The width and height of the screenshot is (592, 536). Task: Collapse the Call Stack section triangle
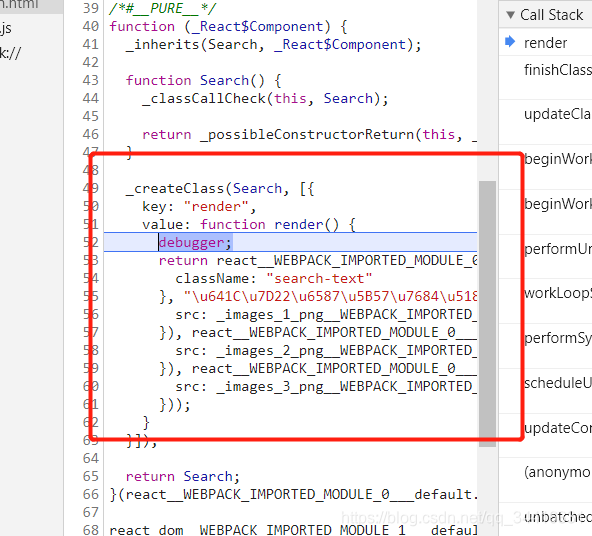coord(510,15)
